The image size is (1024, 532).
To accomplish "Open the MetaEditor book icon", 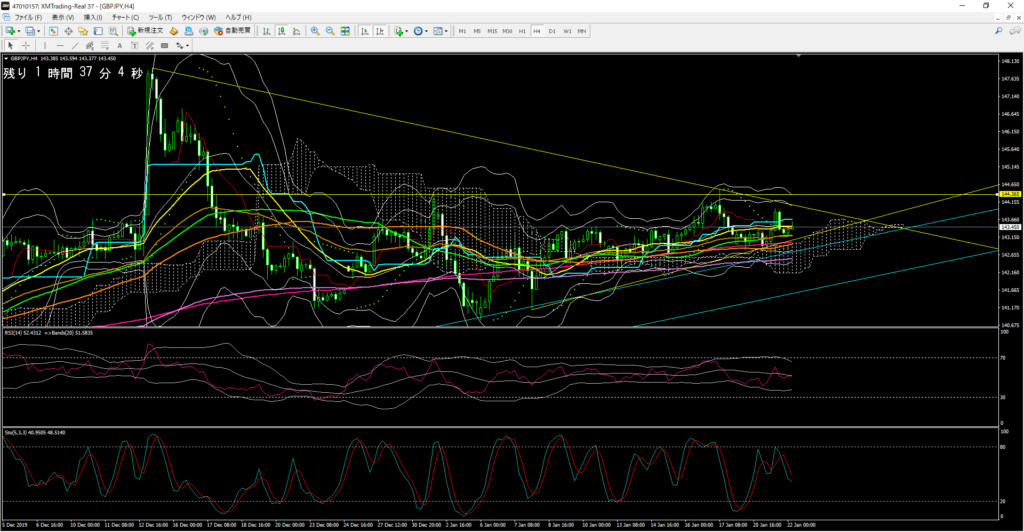I will pos(174,31).
